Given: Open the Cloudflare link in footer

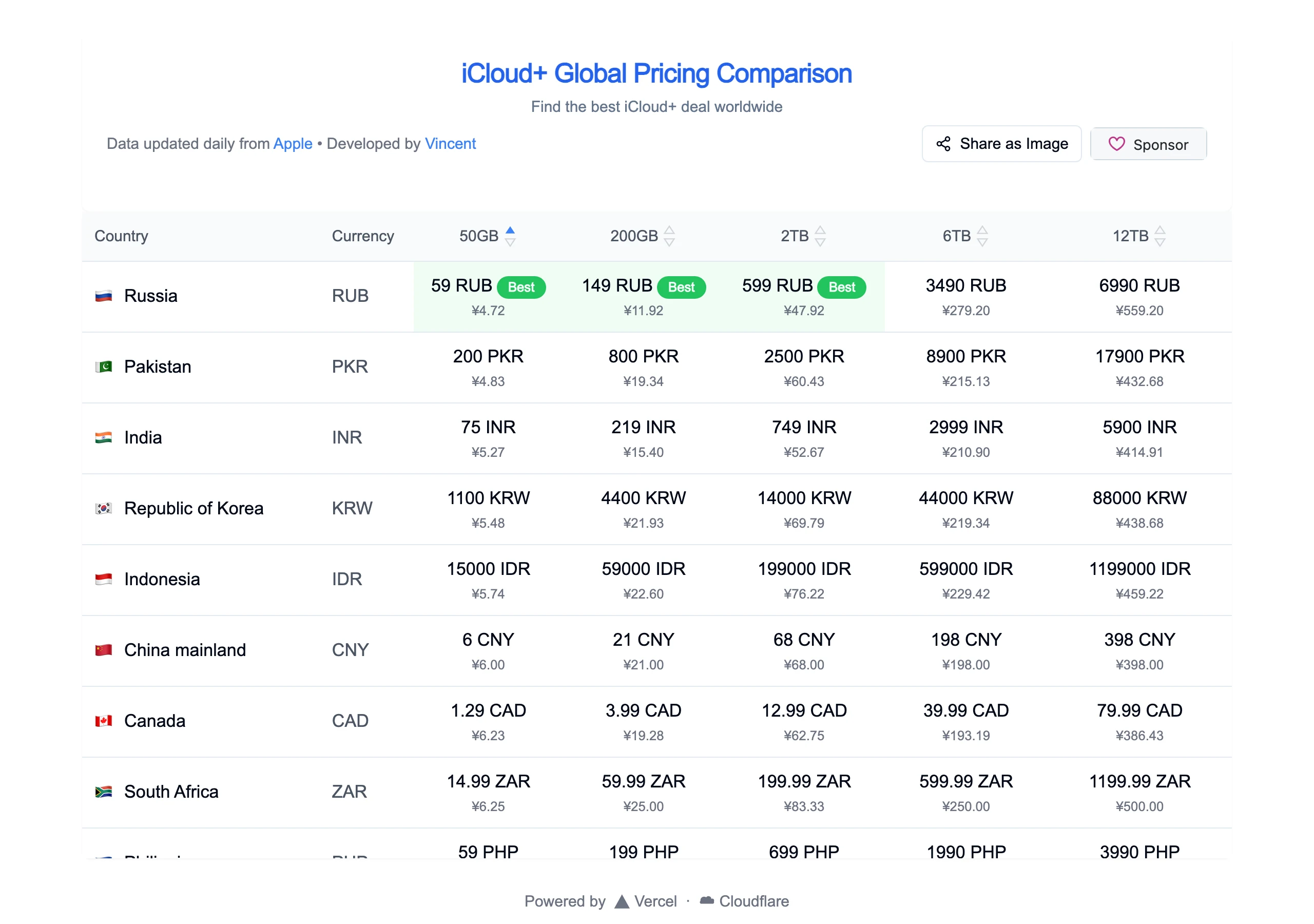Looking at the screenshot, I should [x=744, y=902].
